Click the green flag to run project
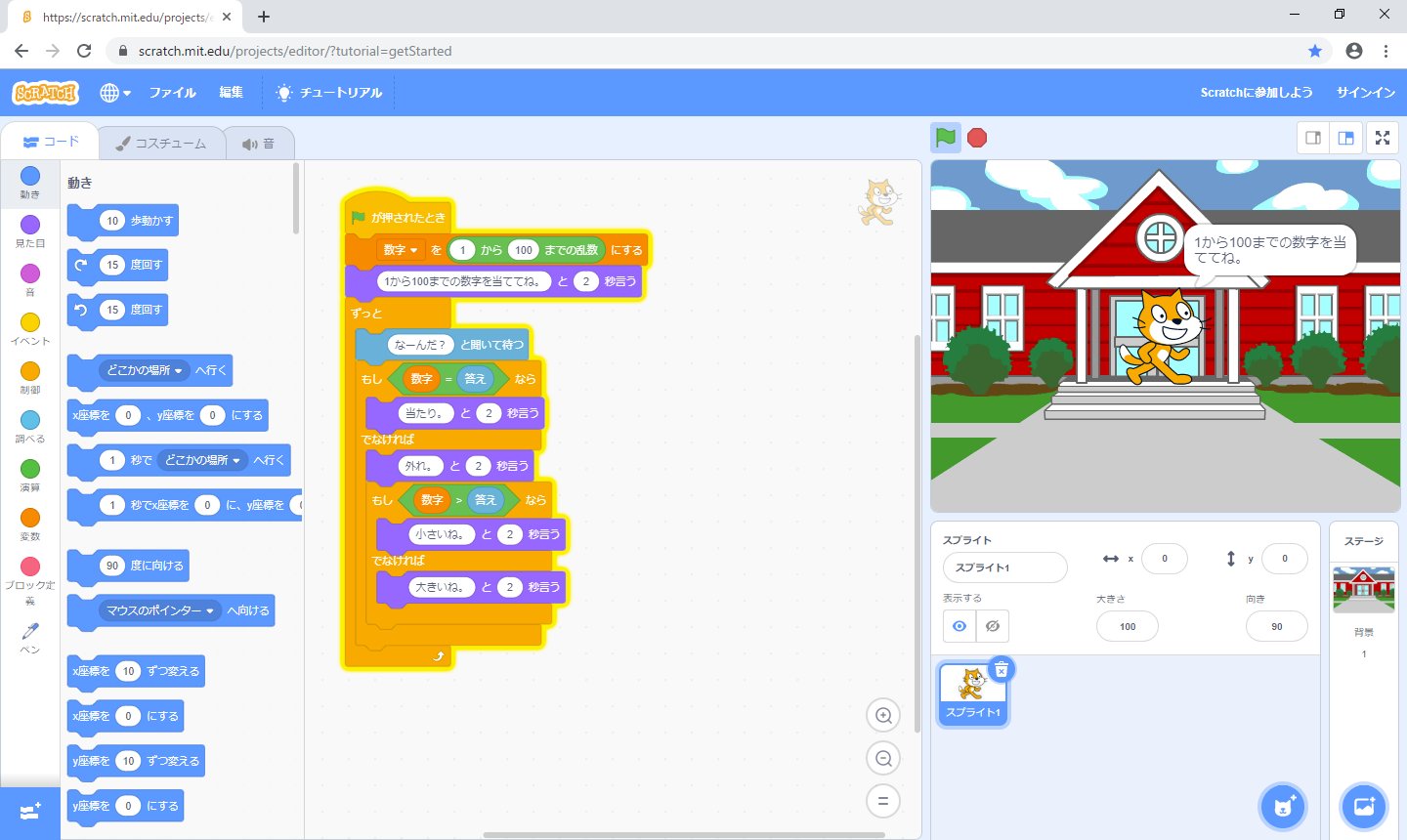The image size is (1407, 840). pos(945,138)
